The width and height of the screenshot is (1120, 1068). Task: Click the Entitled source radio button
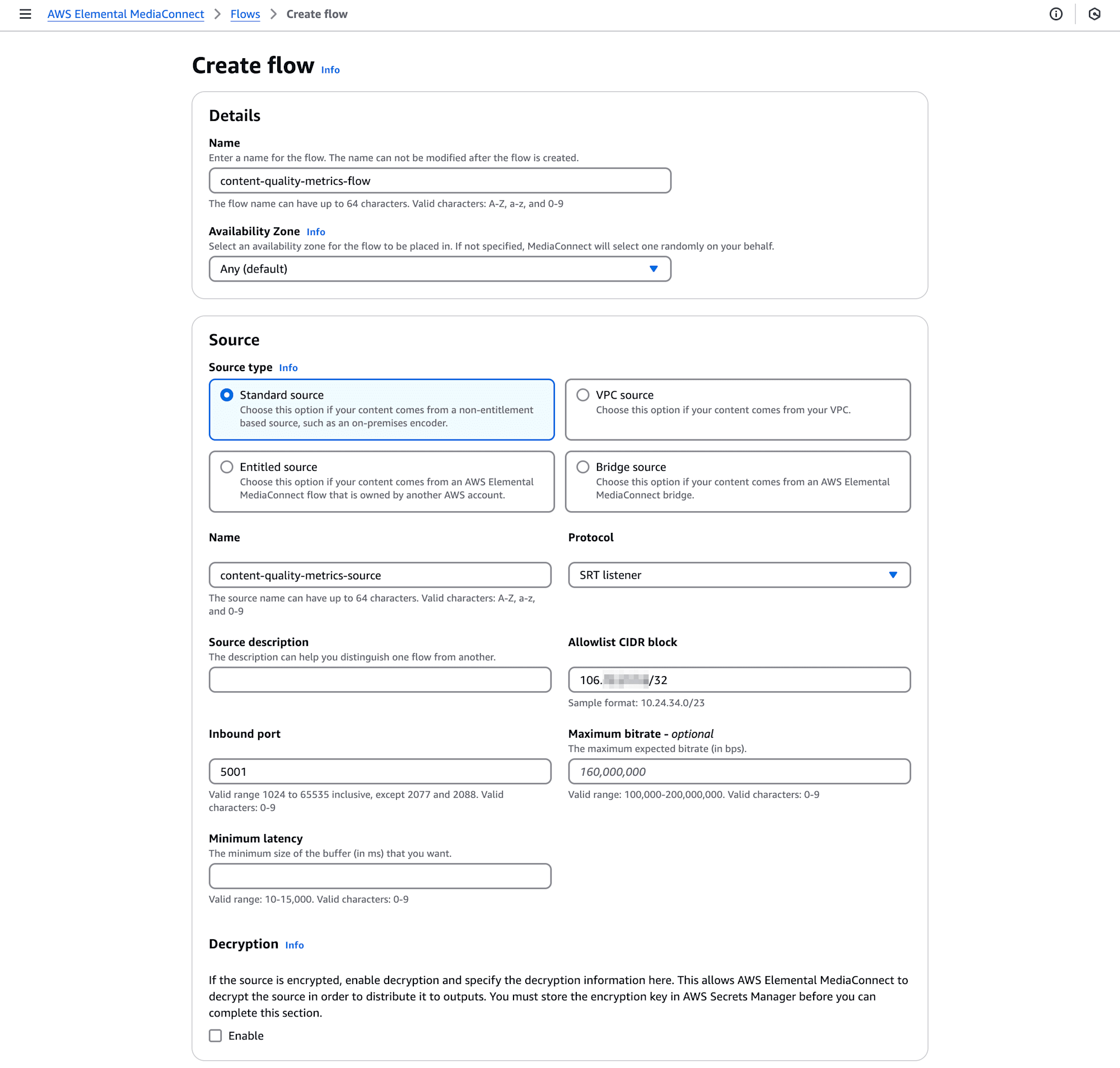226,467
